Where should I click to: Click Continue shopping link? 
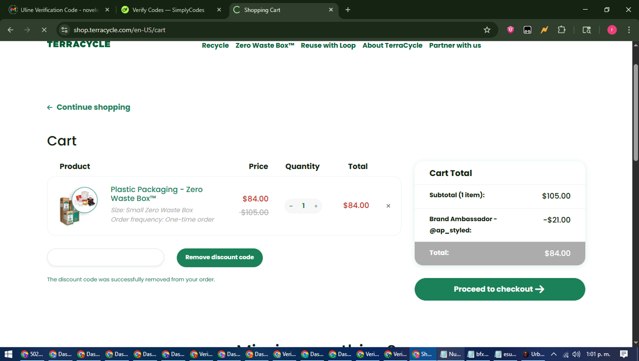coord(88,107)
